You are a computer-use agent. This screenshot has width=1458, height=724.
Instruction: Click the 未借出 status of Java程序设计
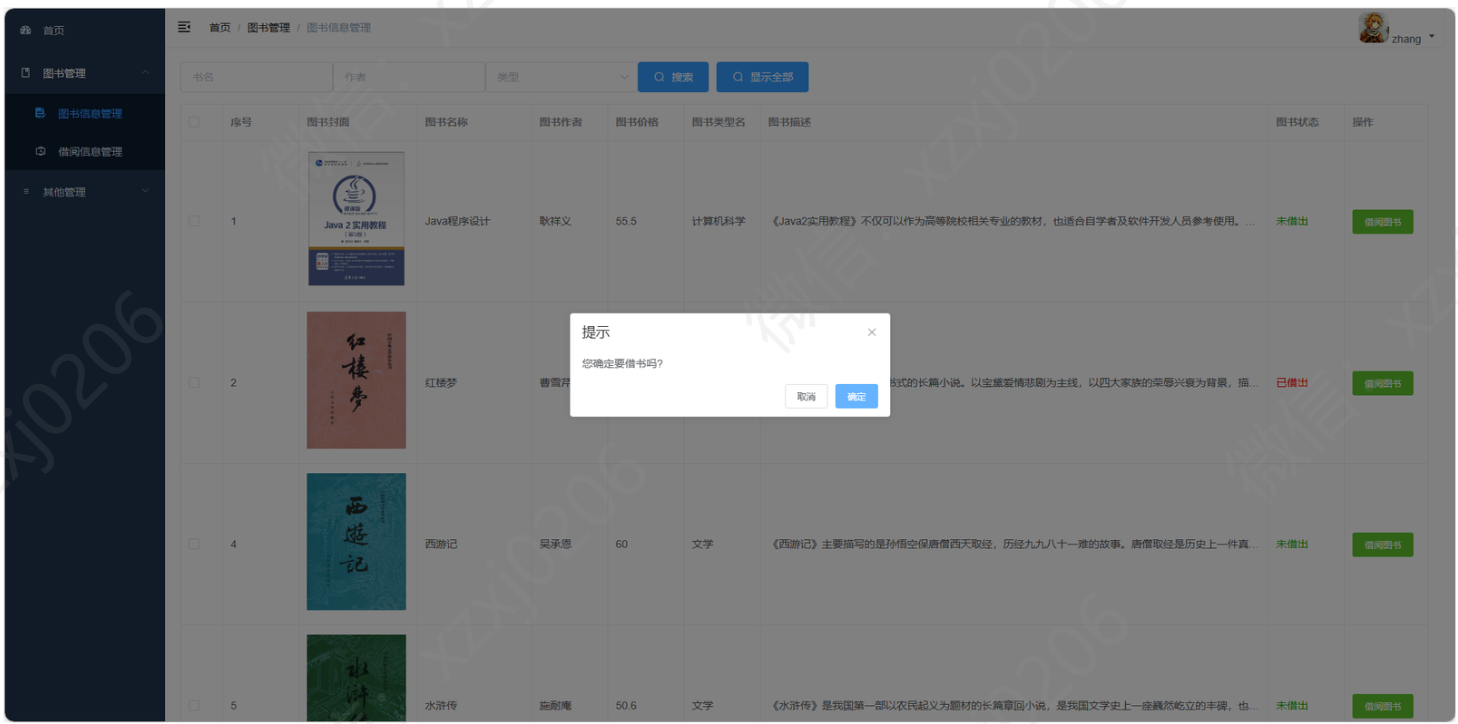pyautogui.click(x=1292, y=221)
